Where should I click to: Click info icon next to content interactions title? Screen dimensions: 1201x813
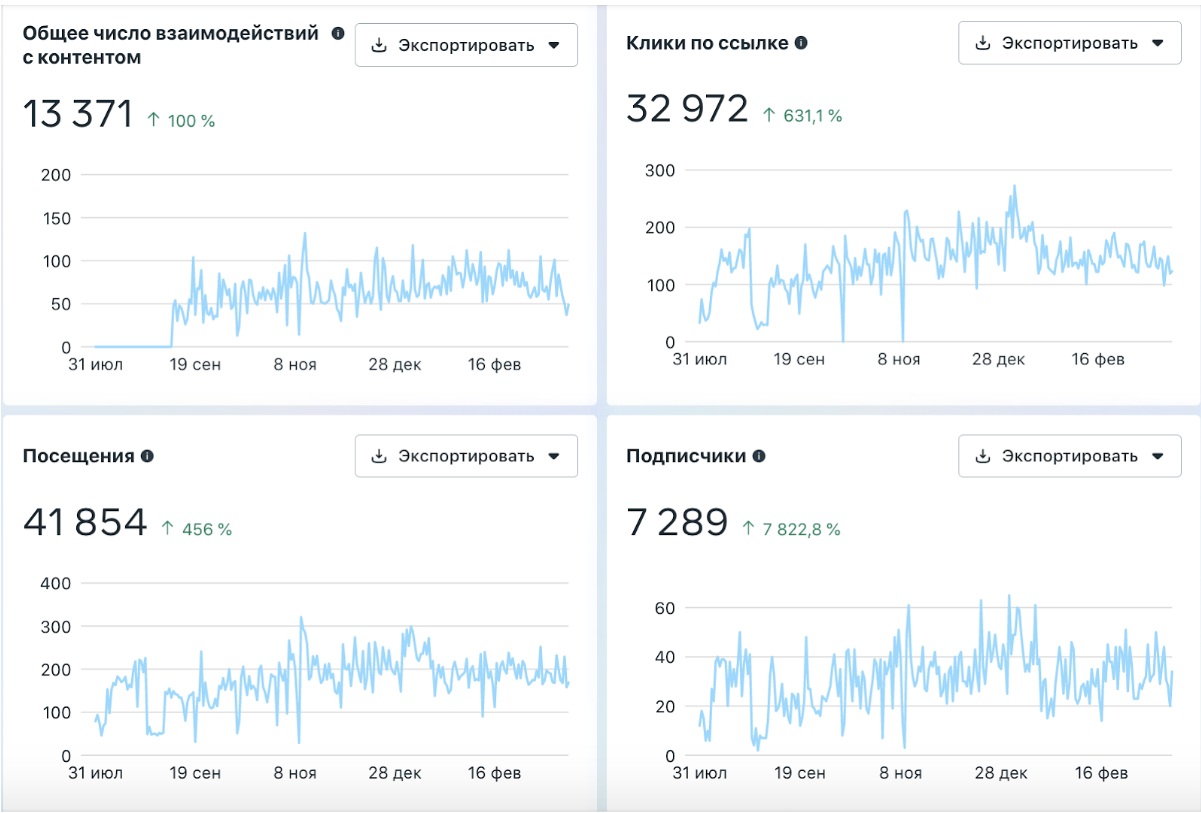point(338,33)
